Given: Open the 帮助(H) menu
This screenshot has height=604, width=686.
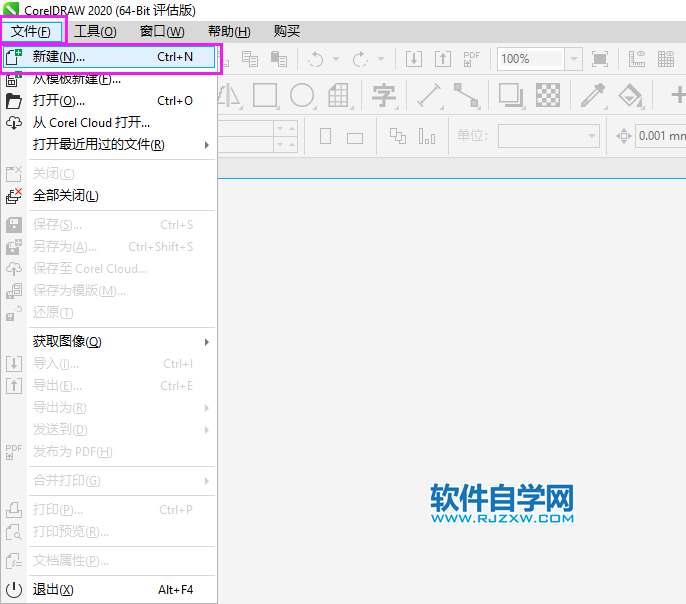Looking at the screenshot, I should tap(229, 31).
